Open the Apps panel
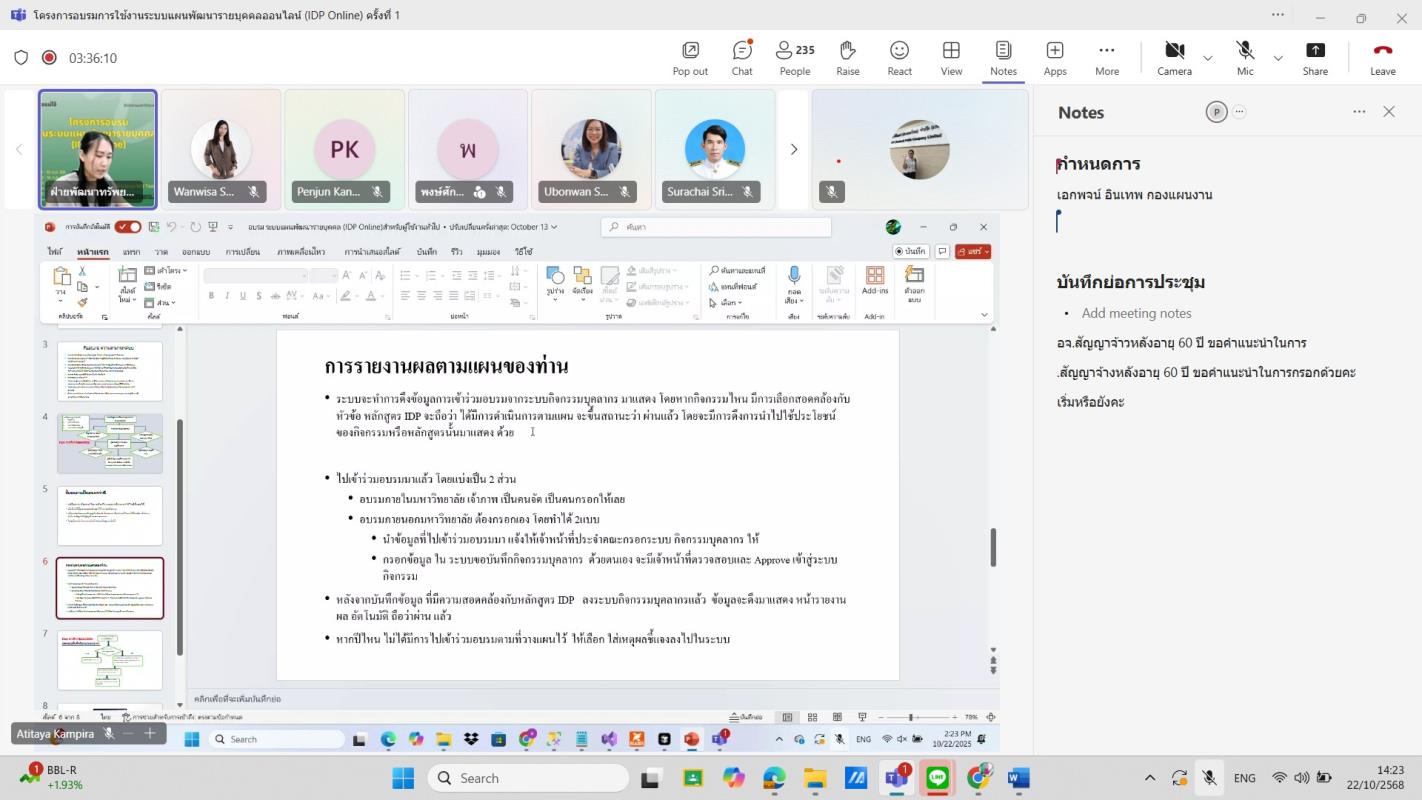The width and height of the screenshot is (1422, 800). (x=1055, y=58)
